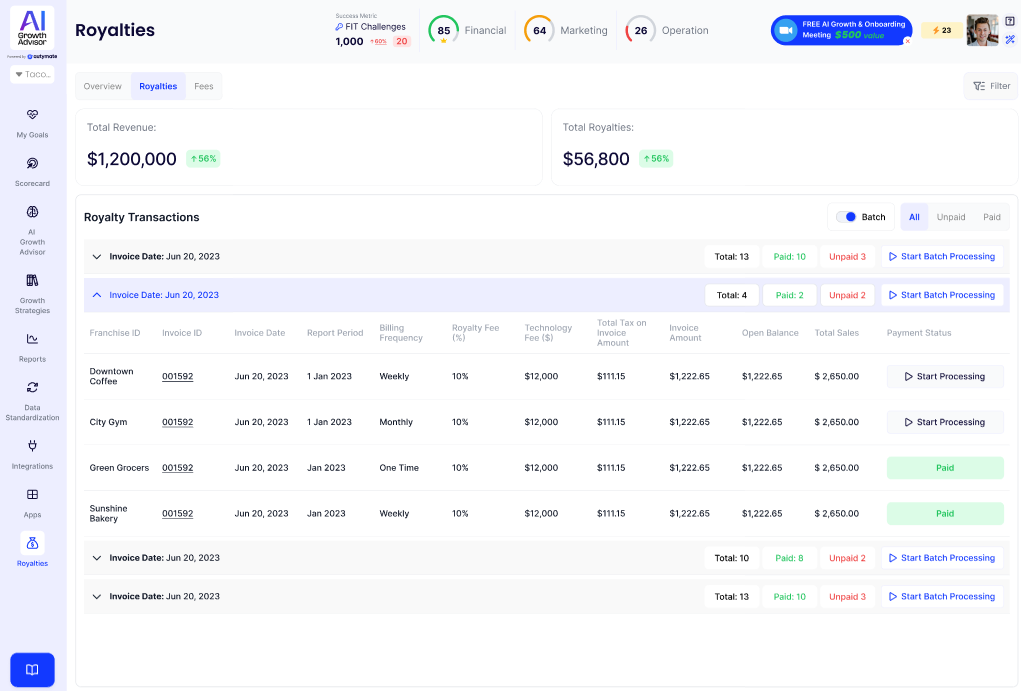Open Growth Strategies books icon
The width and height of the screenshot is (1021, 691).
pos(32,281)
